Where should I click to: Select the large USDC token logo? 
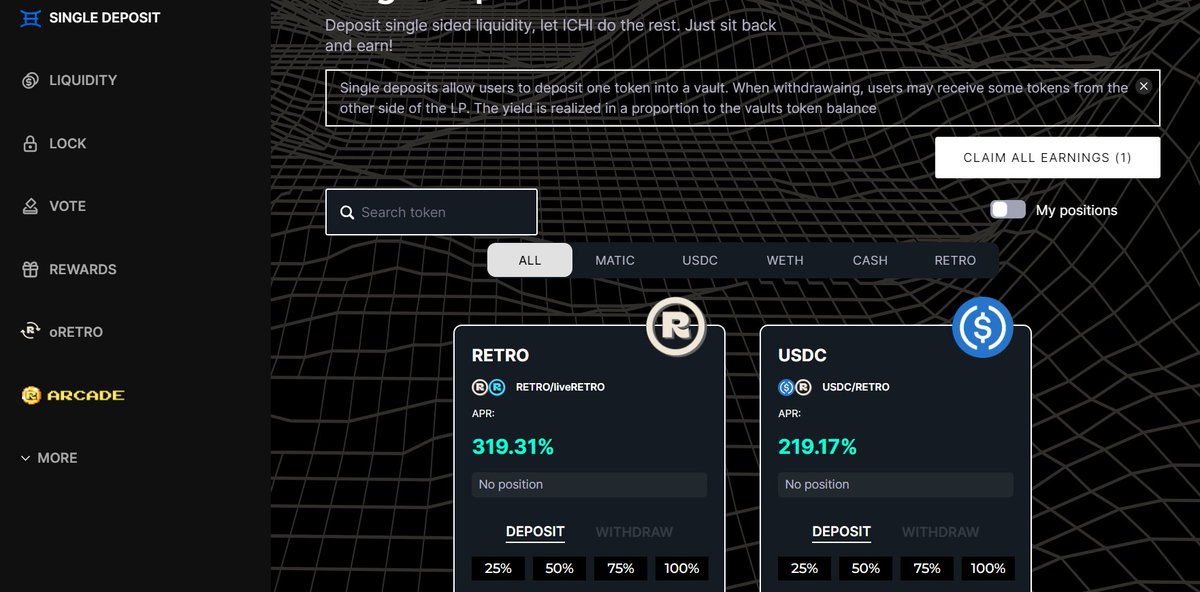tap(982, 326)
